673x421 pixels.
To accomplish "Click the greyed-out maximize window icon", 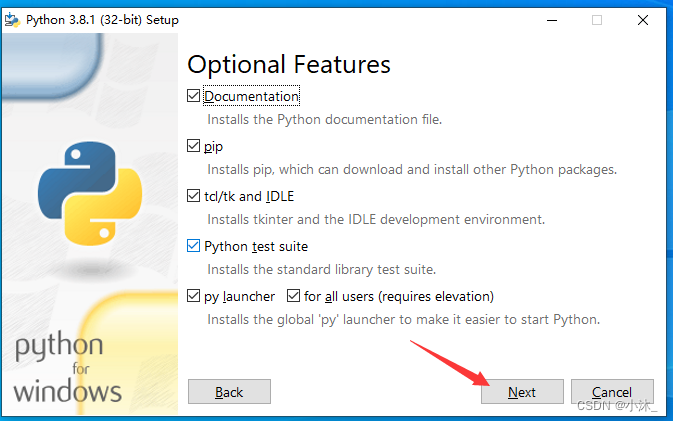I will coord(597,20).
